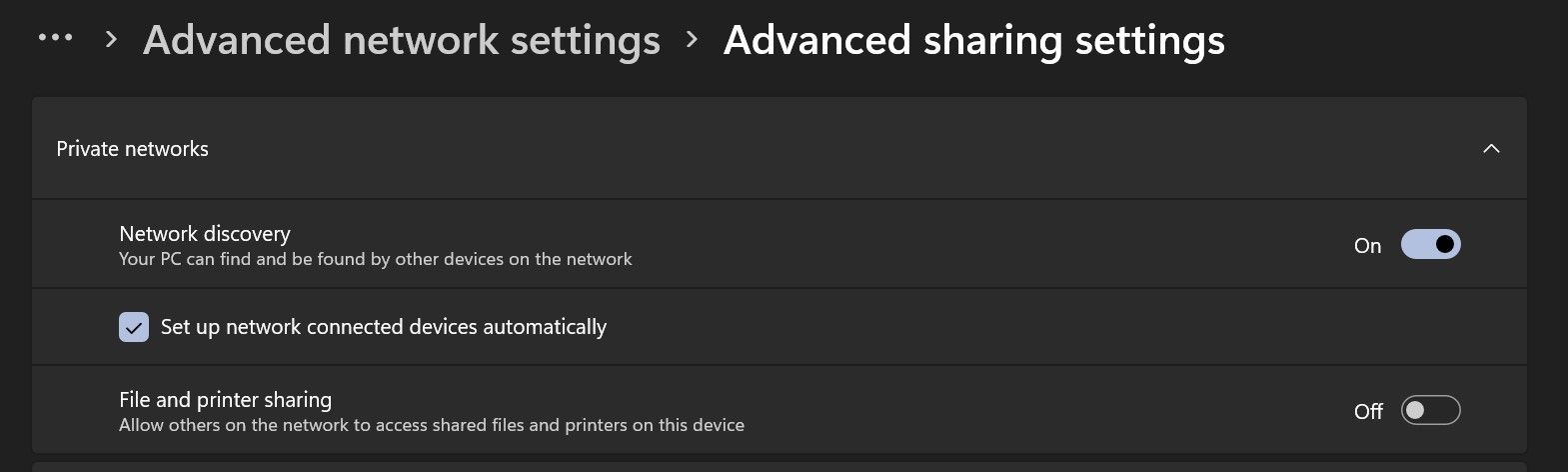Click the Off label beside File sharing
The width and height of the screenshot is (1568, 472).
coord(1368,411)
